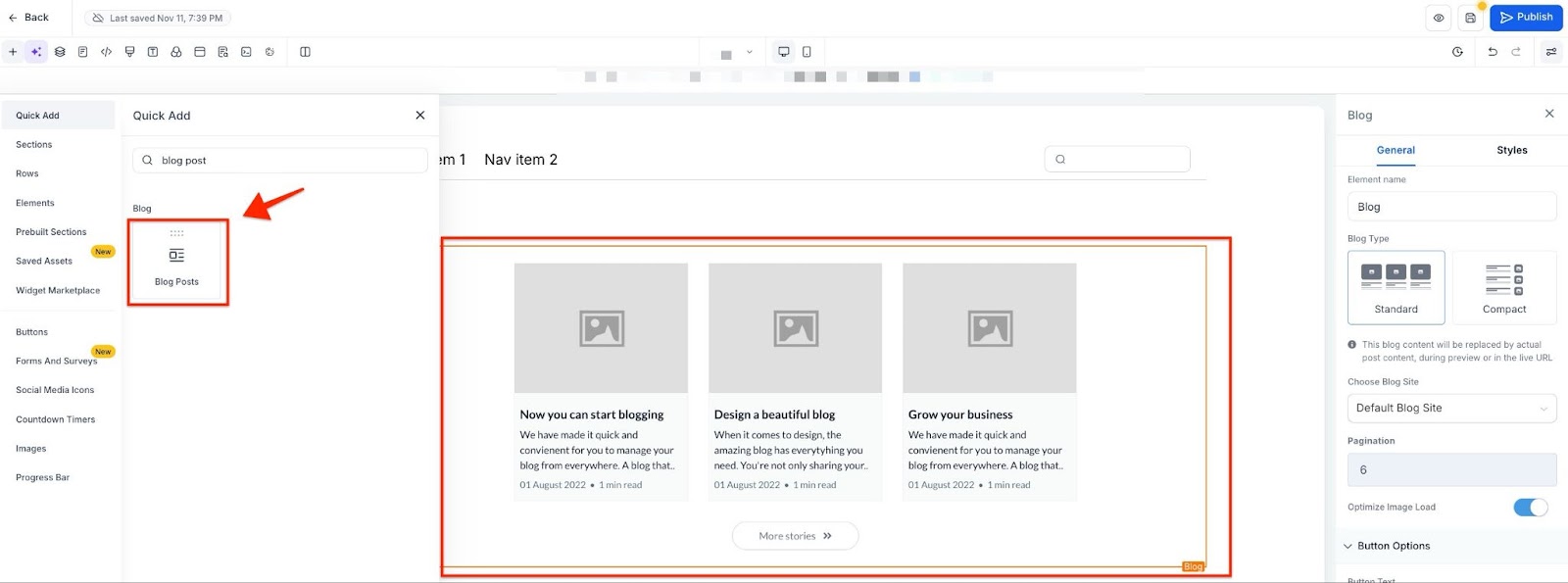Viewport: 1568px width, 583px height.
Task: Select the Compact blog type
Action: coord(1503,287)
